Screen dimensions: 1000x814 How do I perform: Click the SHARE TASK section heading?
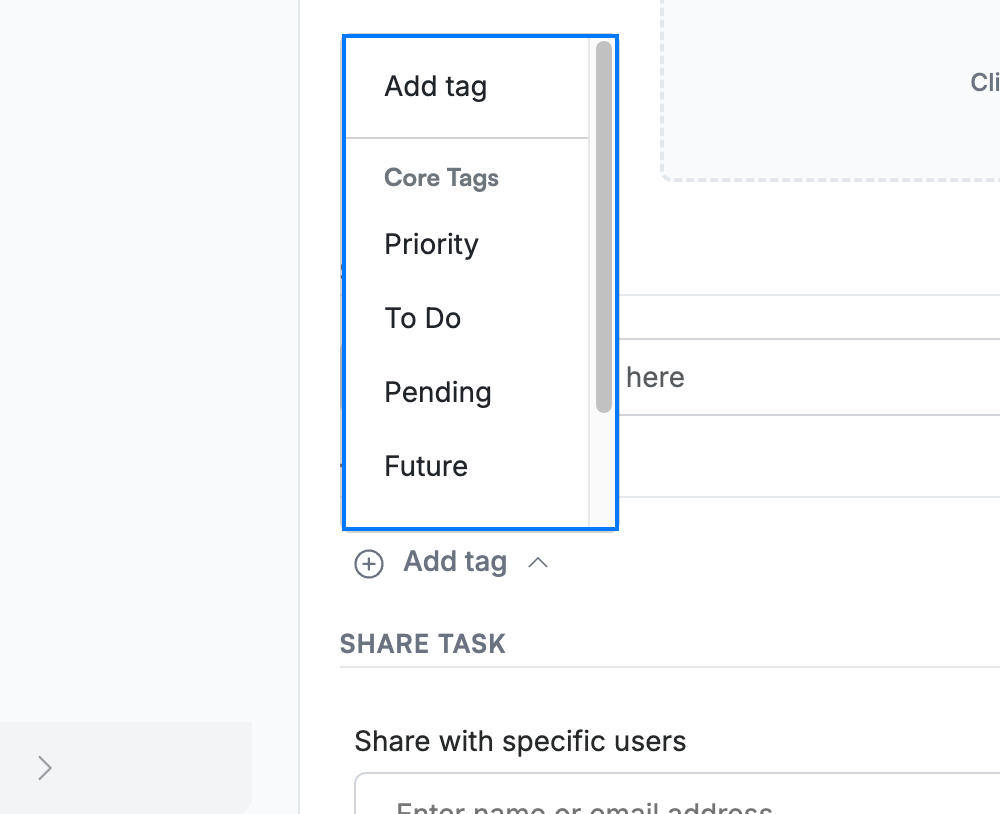coord(423,644)
